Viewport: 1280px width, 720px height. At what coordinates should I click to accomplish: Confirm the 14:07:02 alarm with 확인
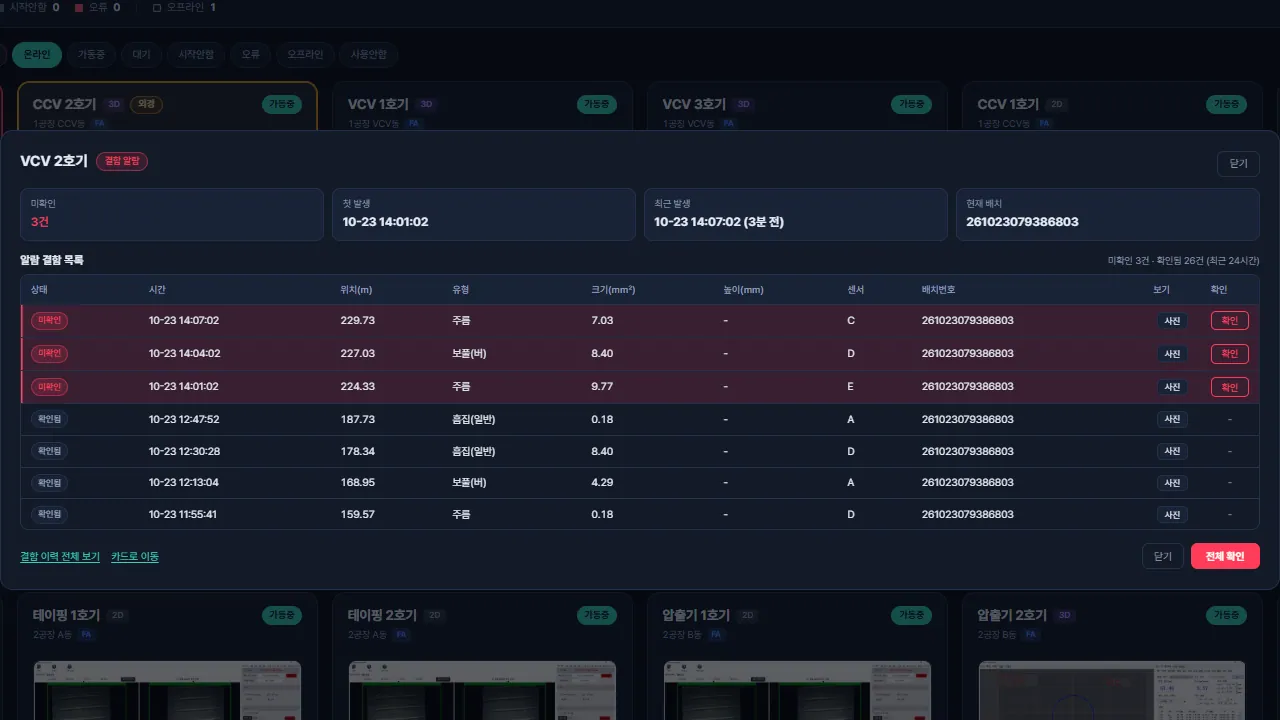coord(1230,321)
